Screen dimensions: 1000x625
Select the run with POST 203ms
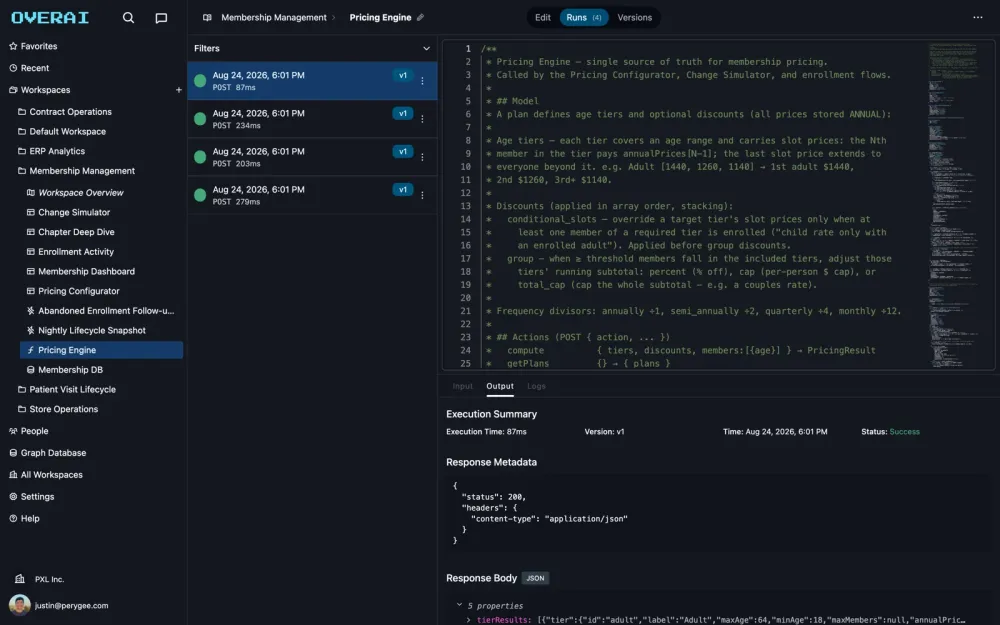pos(312,158)
